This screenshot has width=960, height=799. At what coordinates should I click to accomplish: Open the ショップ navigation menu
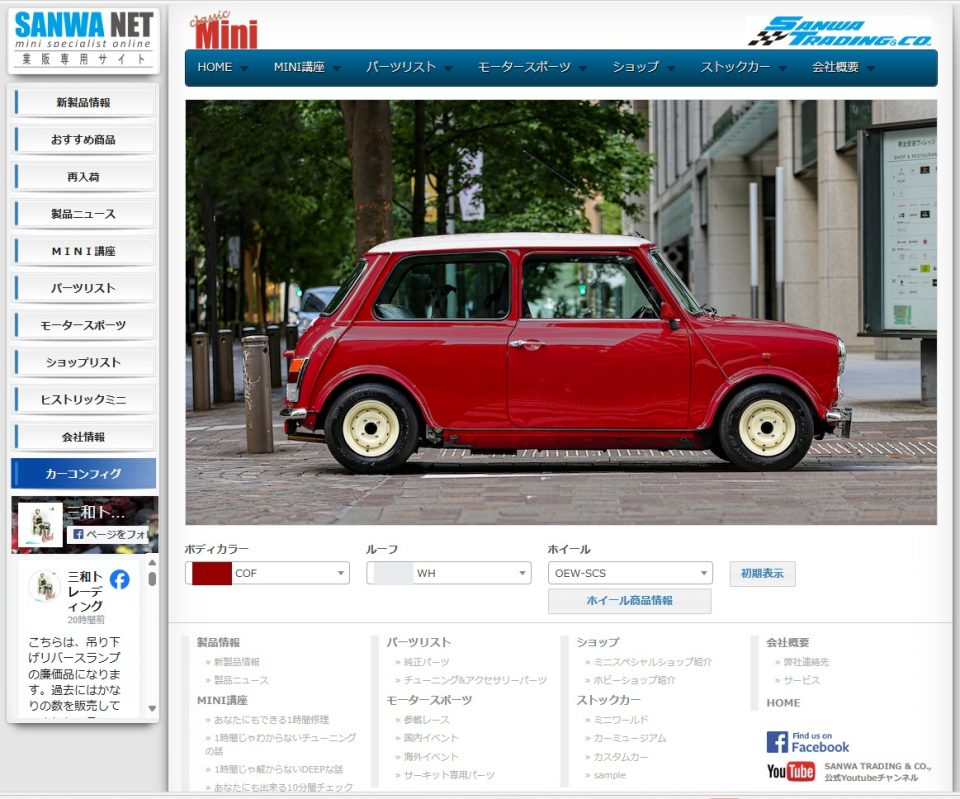636,67
